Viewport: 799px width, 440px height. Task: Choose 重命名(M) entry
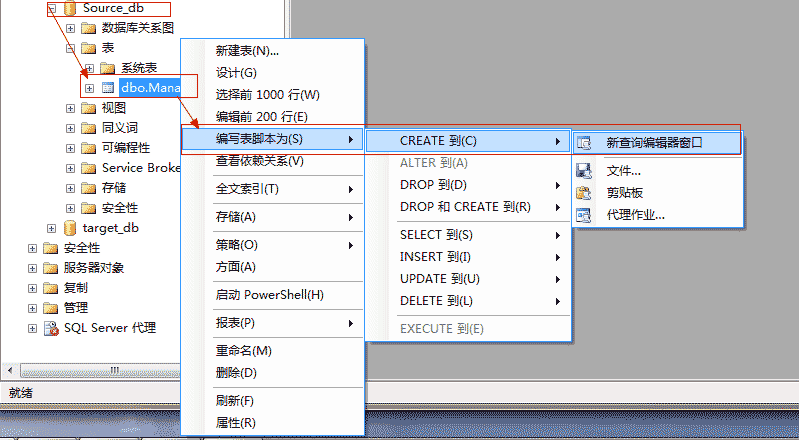coord(273,351)
